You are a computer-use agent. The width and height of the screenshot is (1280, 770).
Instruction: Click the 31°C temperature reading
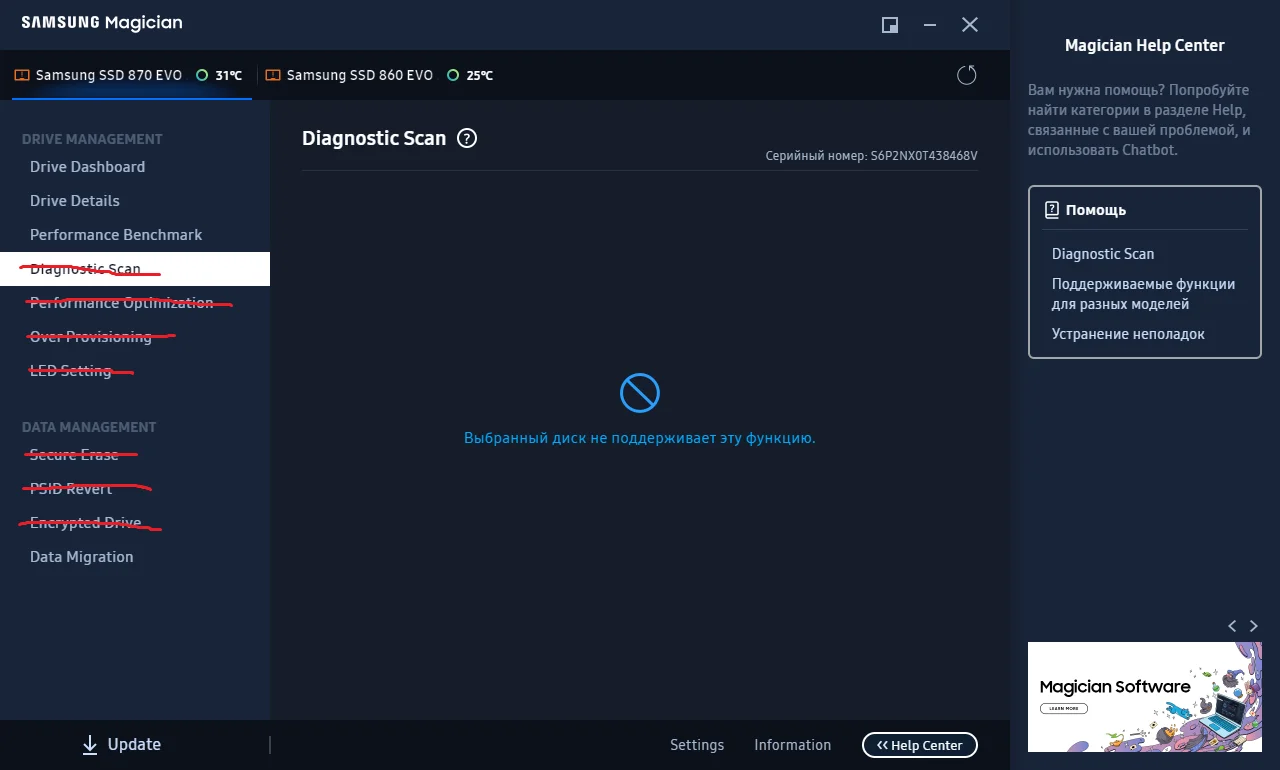point(229,75)
